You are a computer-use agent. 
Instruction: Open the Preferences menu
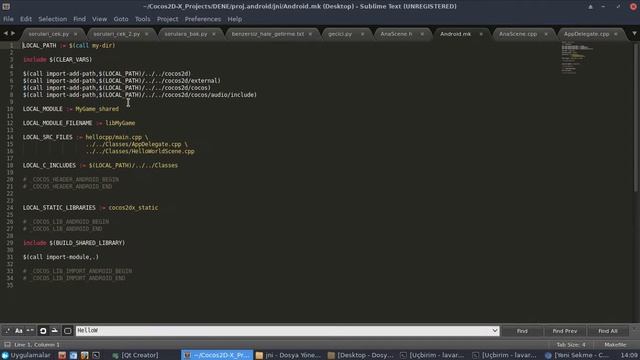(202, 19)
